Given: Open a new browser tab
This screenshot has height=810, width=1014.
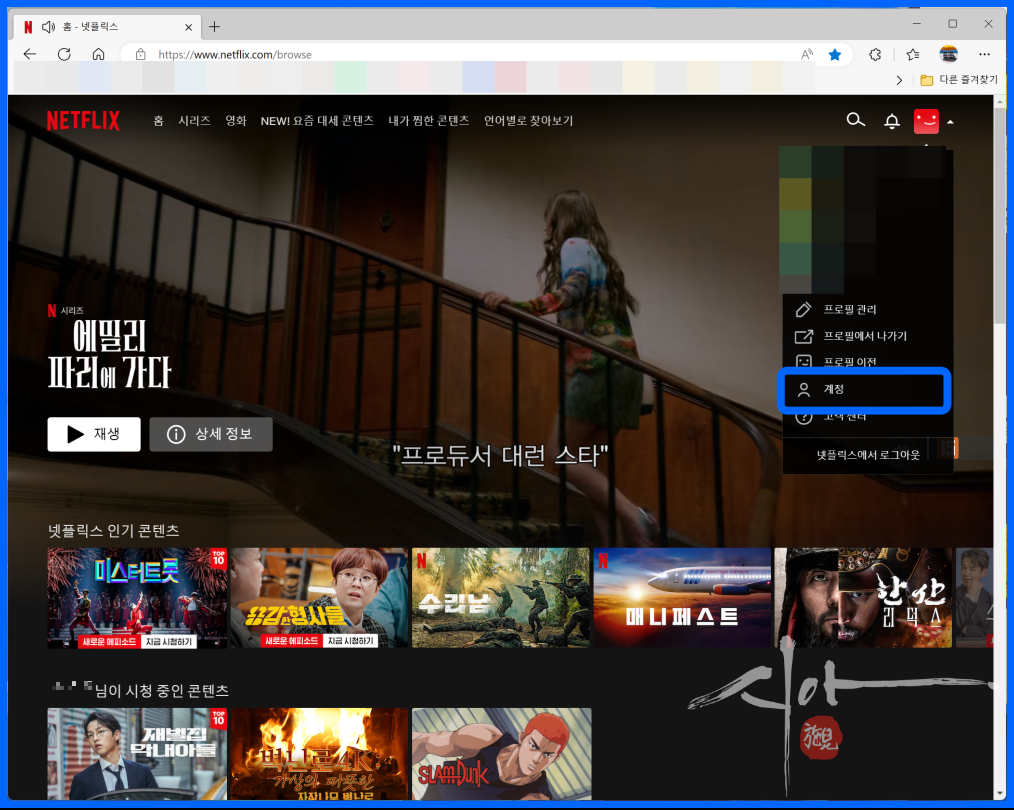Looking at the screenshot, I should pos(214,27).
